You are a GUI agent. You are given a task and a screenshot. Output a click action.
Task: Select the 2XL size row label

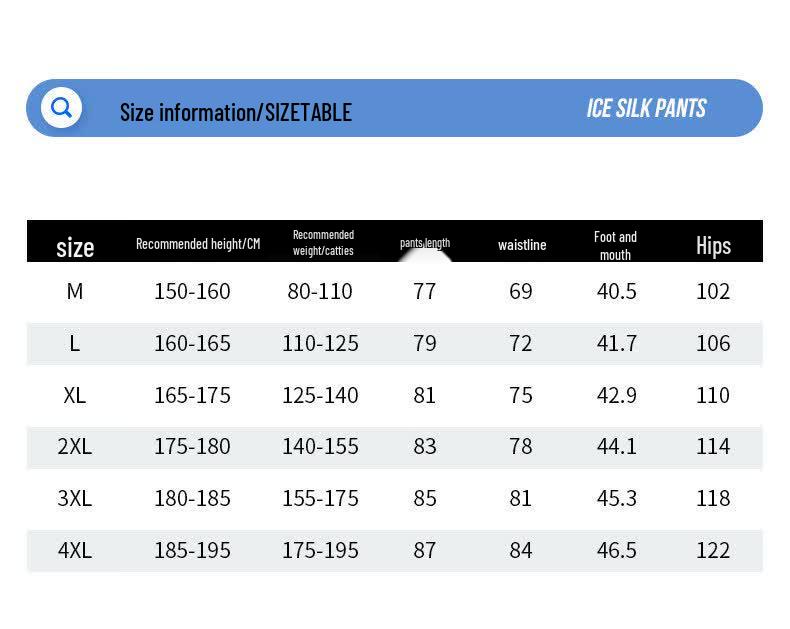pyautogui.click(x=75, y=447)
